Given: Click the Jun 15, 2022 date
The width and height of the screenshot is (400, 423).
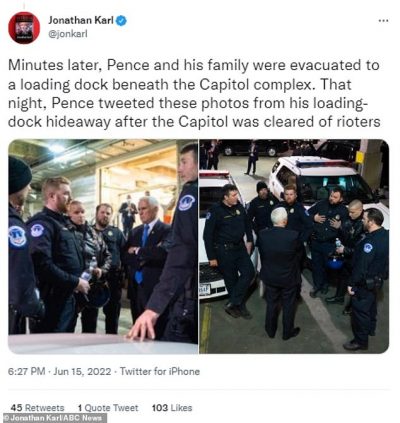Looking at the screenshot, I should pos(82,371).
